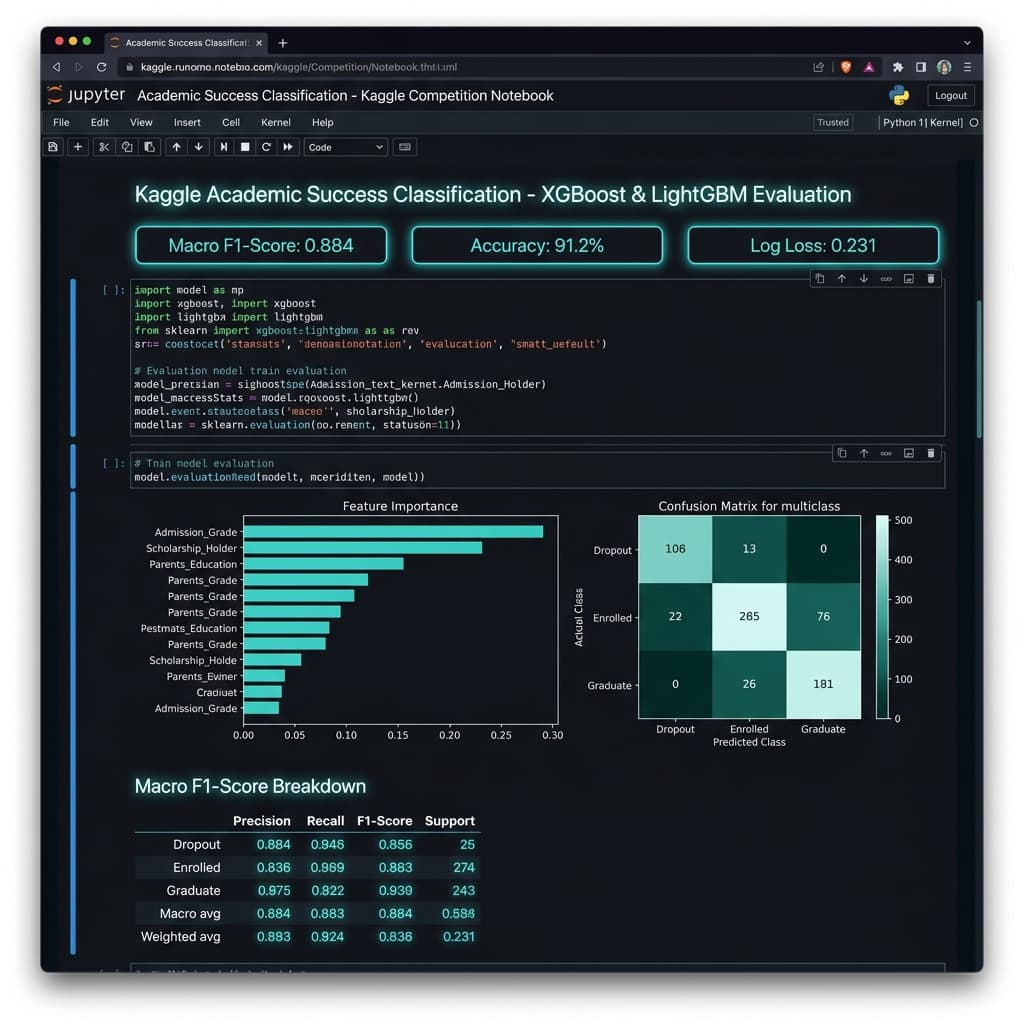
Task: Open a new browser tab with plus
Action: tap(283, 42)
